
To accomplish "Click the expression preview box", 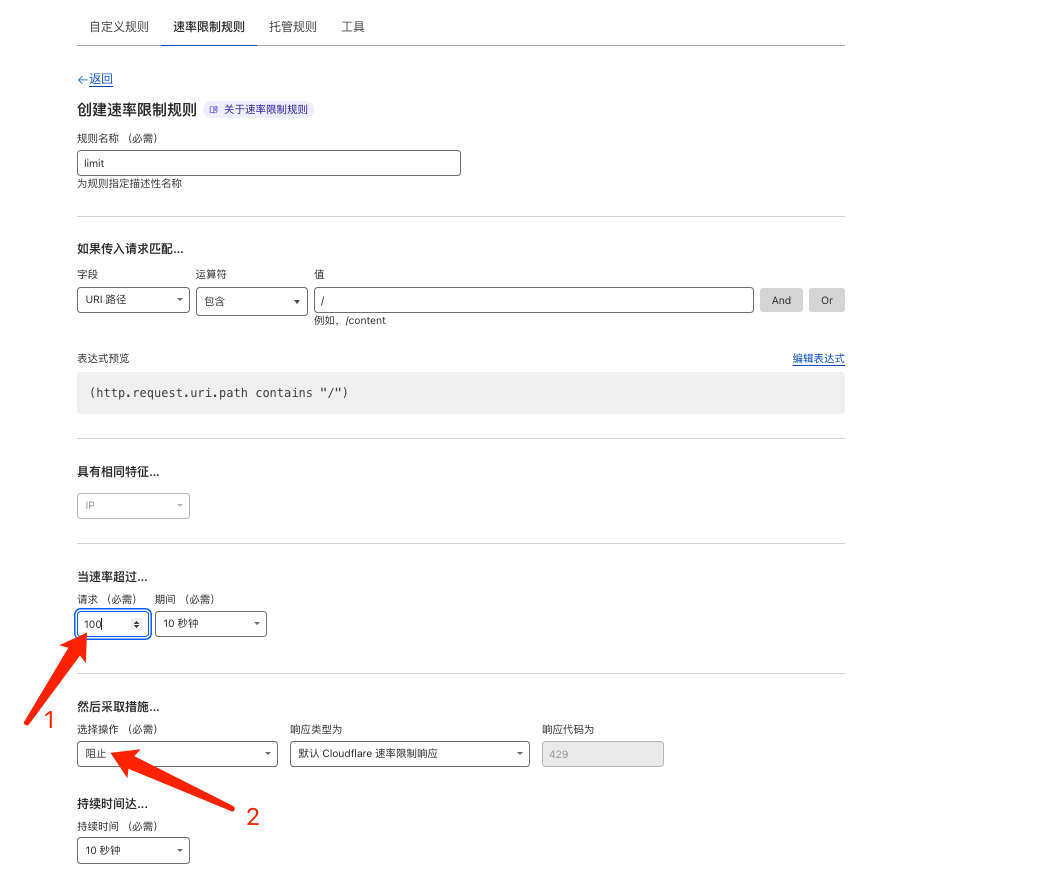I will pos(460,393).
